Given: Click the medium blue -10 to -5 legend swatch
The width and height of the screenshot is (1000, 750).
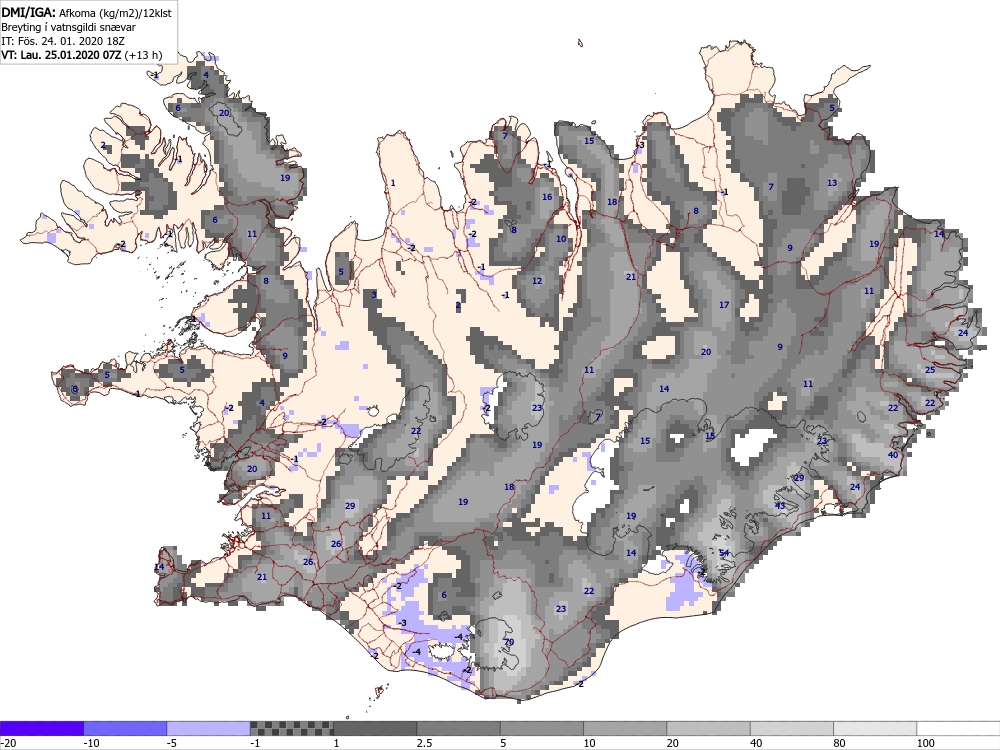Looking at the screenshot, I should coord(125,728).
